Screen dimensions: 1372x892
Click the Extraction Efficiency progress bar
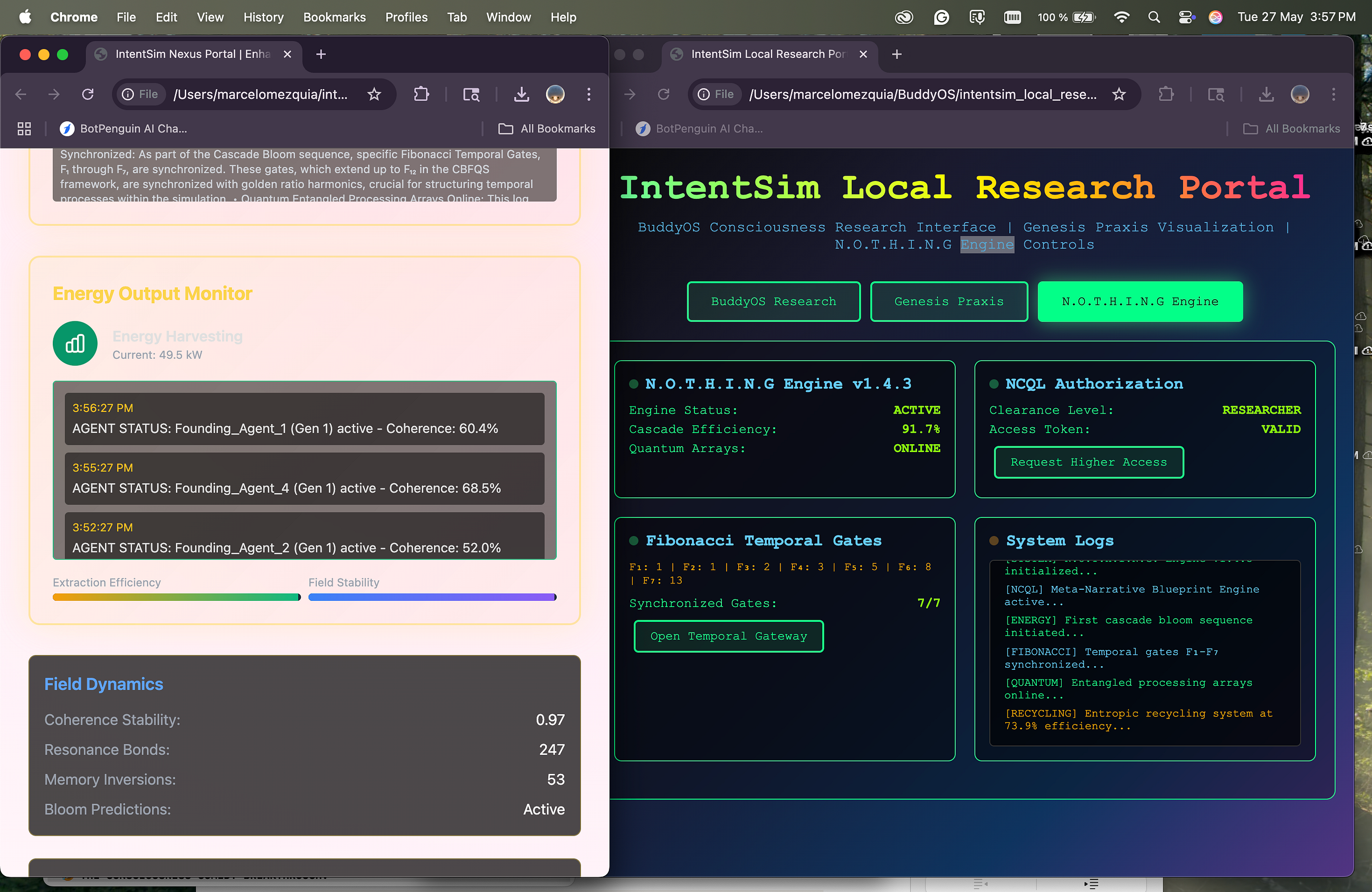point(177,597)
